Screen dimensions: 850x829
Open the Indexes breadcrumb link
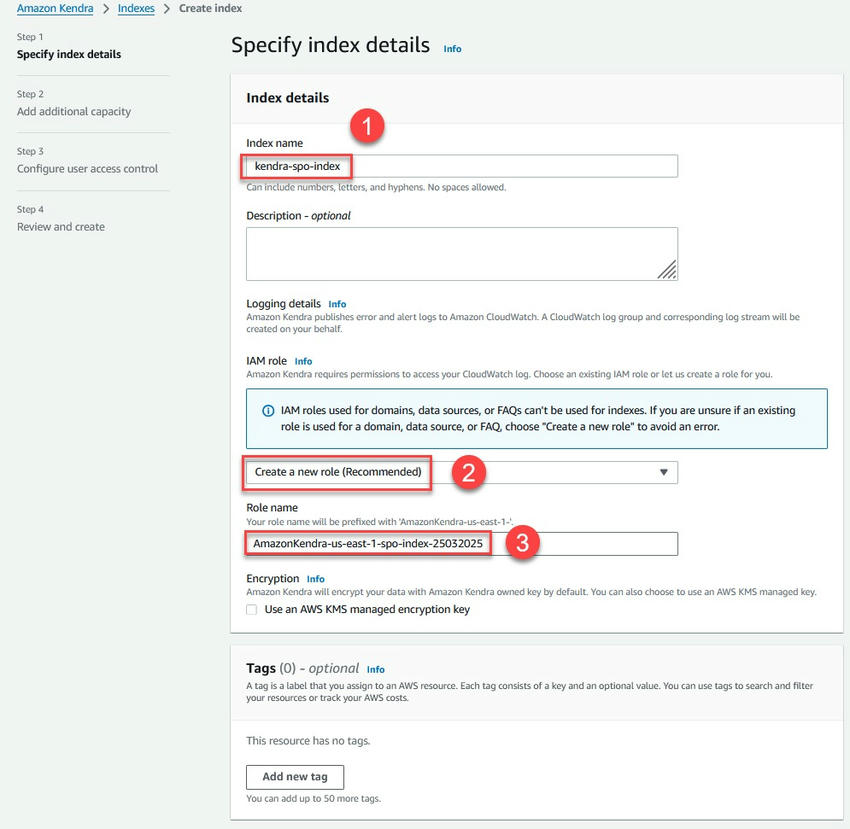pos(136,9)
